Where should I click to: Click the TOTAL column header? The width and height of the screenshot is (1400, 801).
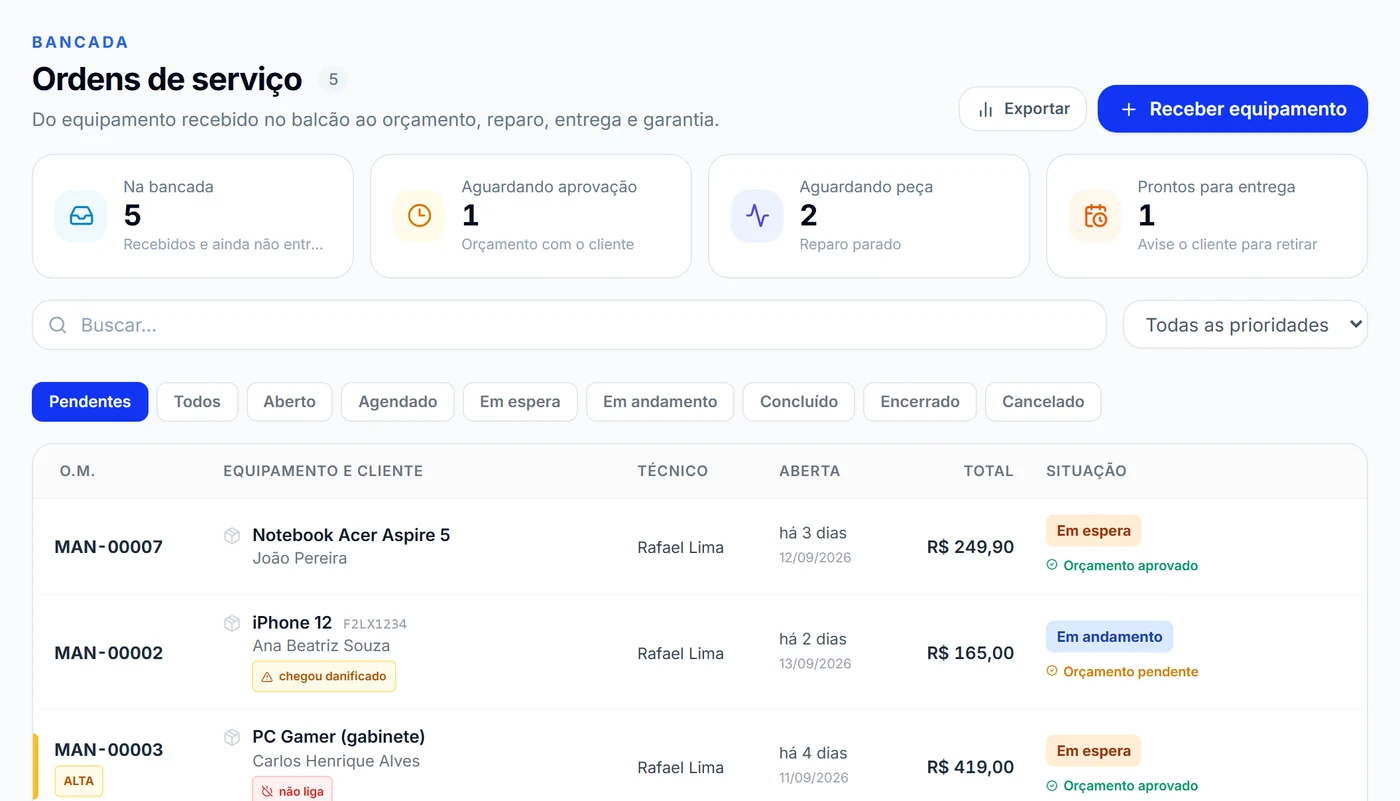(988, 471)
